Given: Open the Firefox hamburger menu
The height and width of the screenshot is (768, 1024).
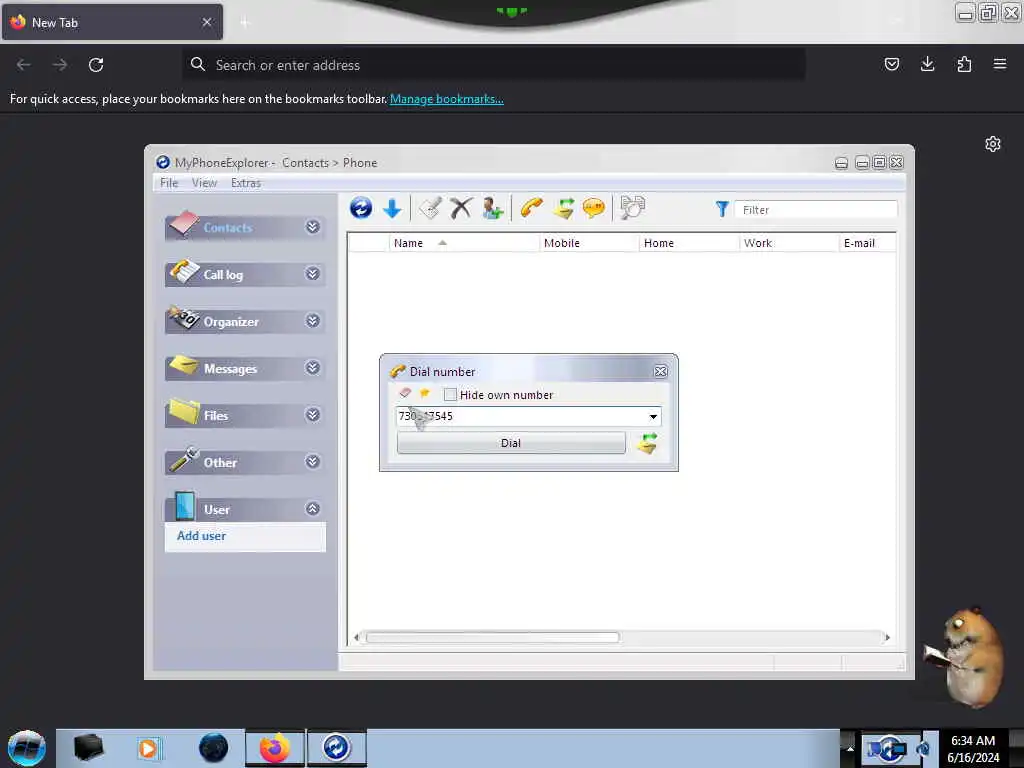Looking at the screenshot, I should (x=1000, y=64).
